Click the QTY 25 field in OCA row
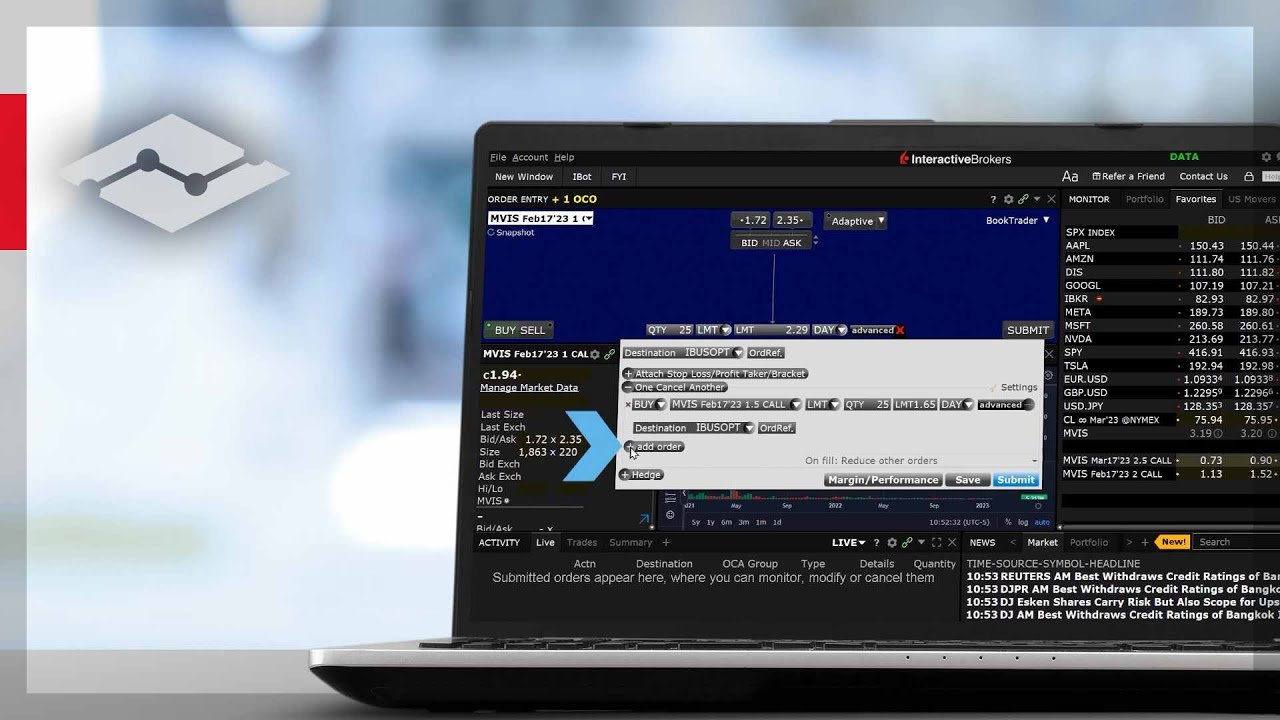This screenshot has width=1280, height=720. [x=867, y=405]
